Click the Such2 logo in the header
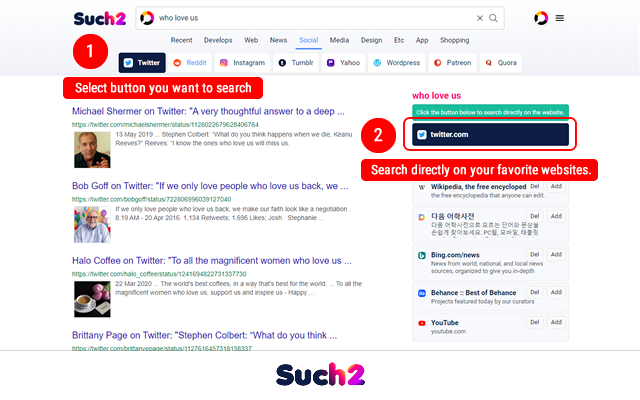This screenshot has width=640, height=400. pos(100,18)
